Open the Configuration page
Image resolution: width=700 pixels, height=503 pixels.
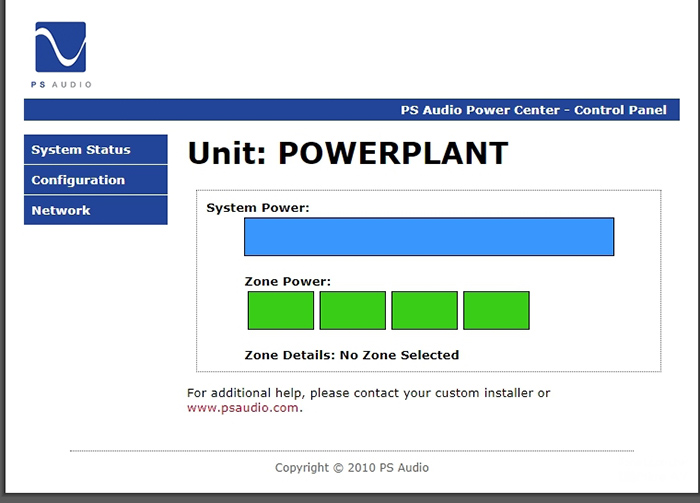pyautogui.click(x=96, y=180)
